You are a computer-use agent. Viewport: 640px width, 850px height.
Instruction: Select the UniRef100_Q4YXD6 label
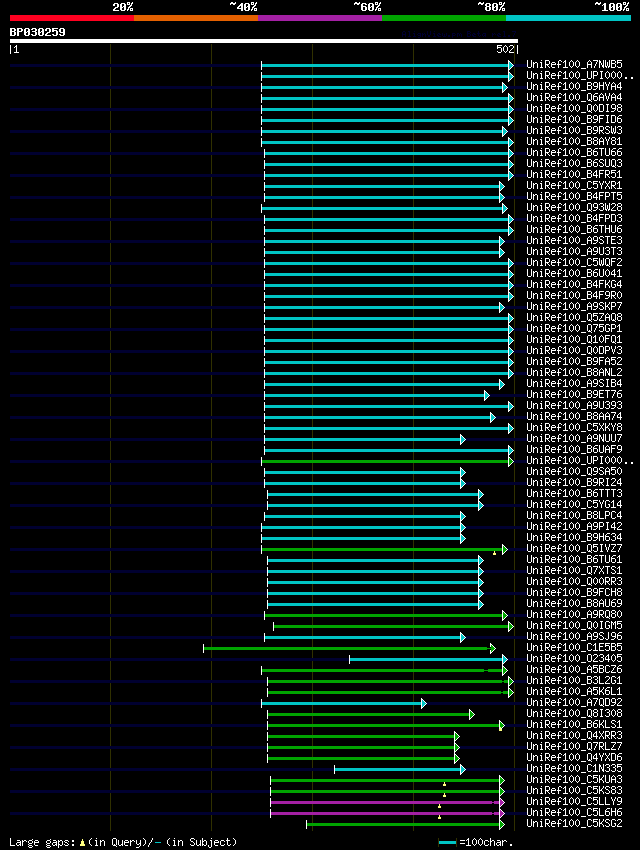point(574,757)
